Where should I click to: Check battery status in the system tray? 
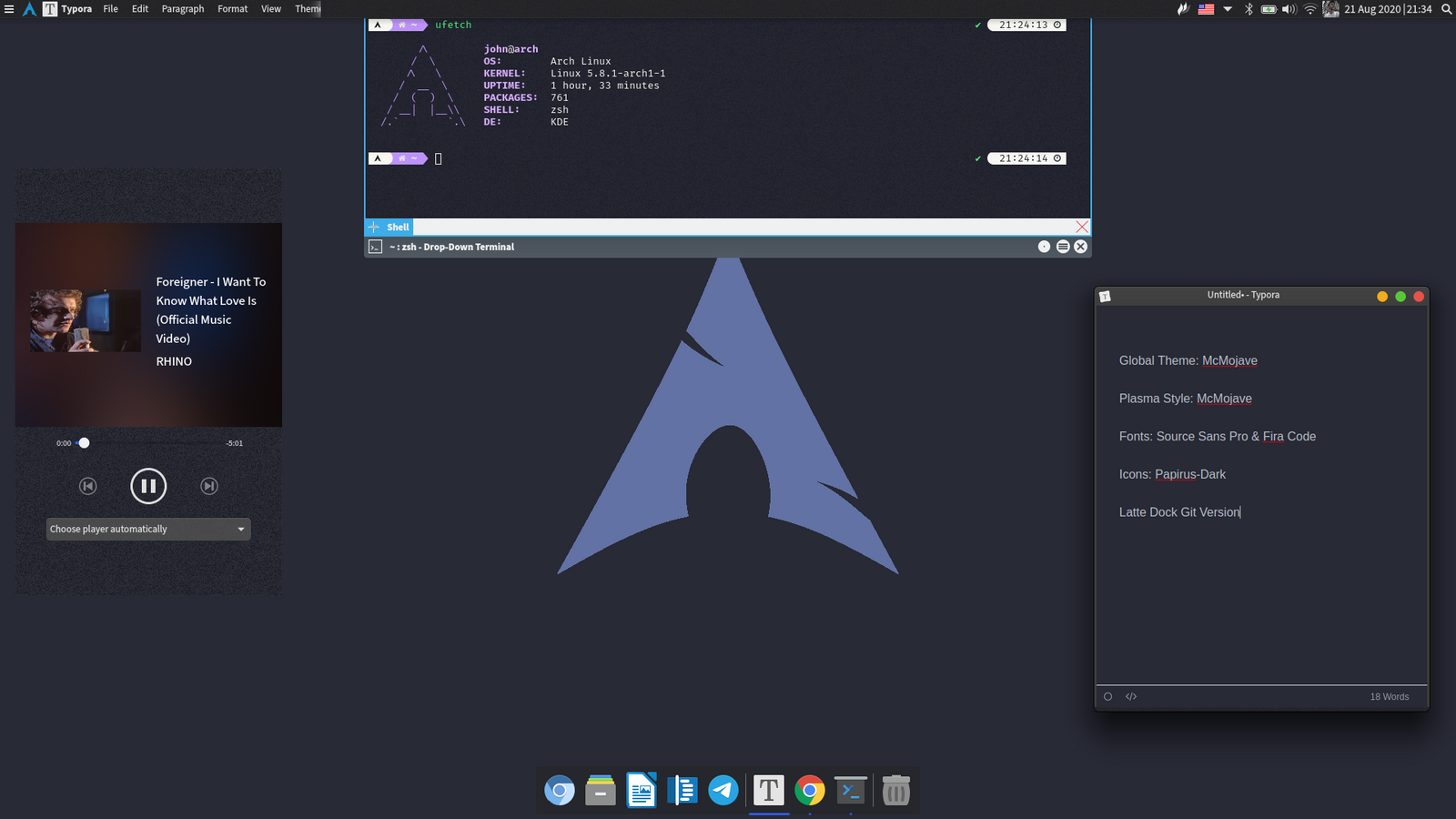point(1269,9)
